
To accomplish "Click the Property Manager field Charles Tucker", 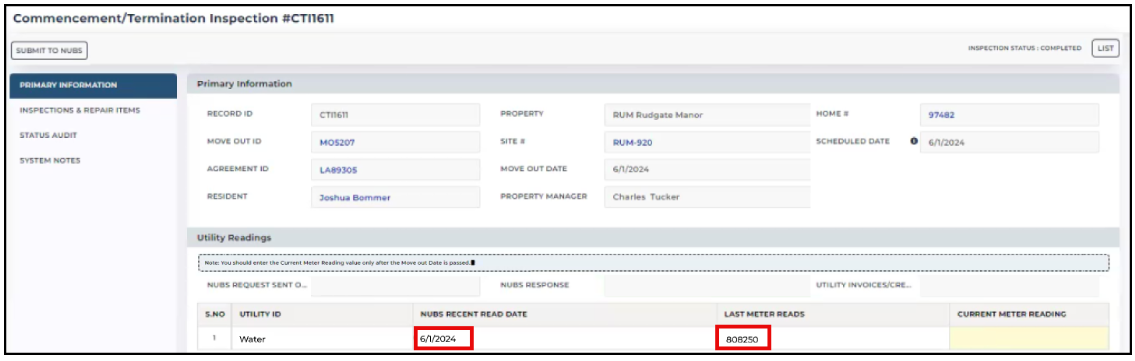I will tap(707, 197).
